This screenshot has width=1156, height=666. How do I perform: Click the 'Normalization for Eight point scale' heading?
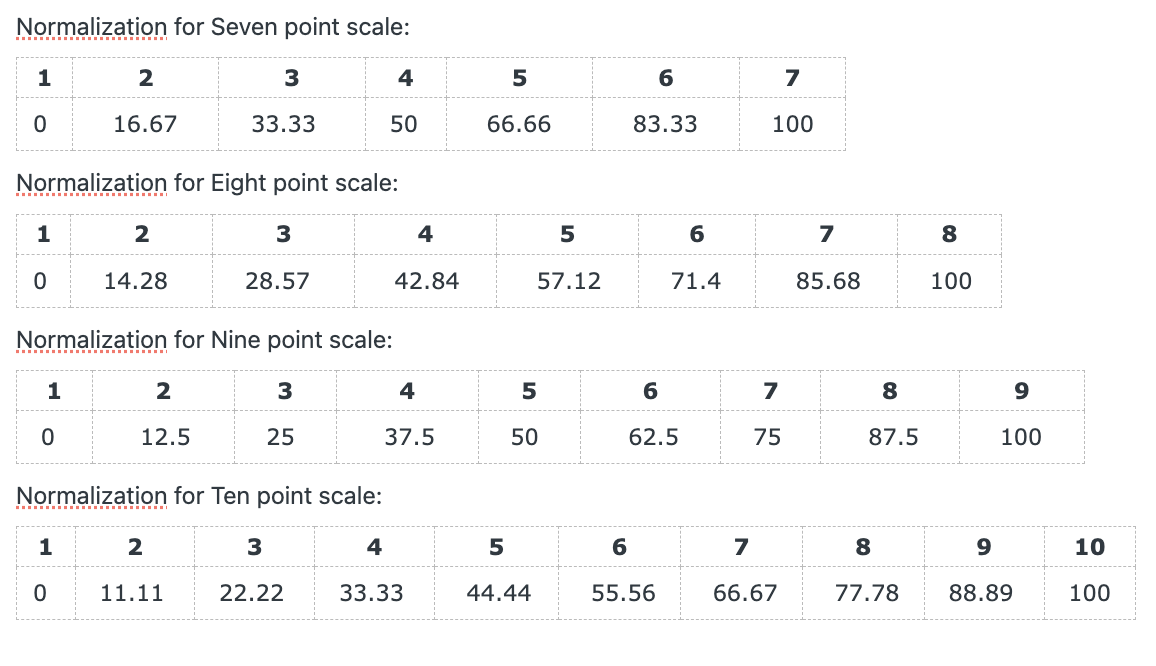[x=207, y=183]
